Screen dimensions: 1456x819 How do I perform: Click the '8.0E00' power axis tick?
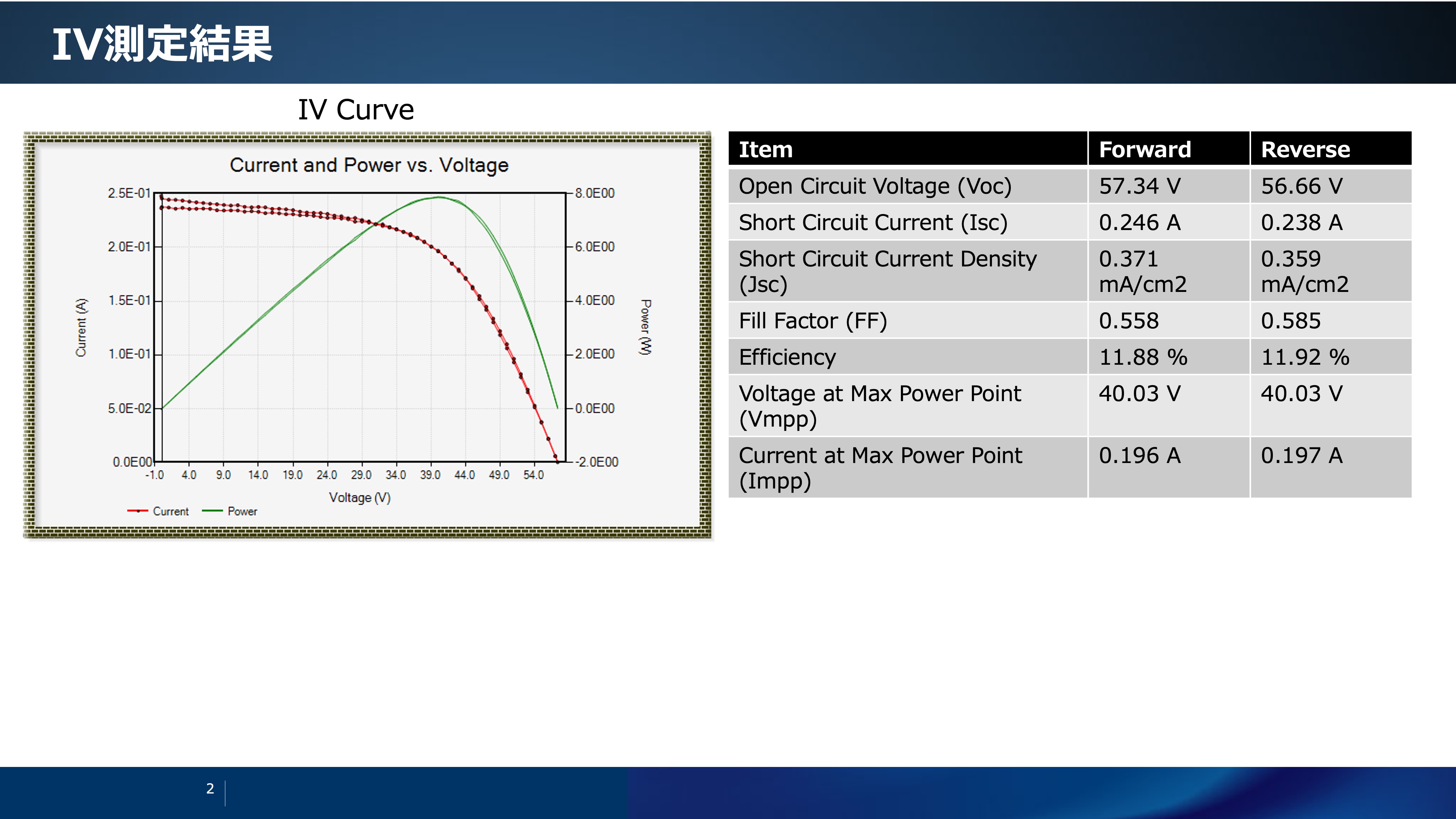pos(595,193)
